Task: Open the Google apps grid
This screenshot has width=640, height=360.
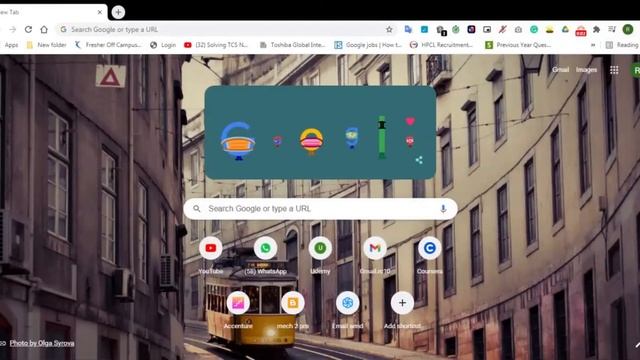Action: click(x=614, y=70)
